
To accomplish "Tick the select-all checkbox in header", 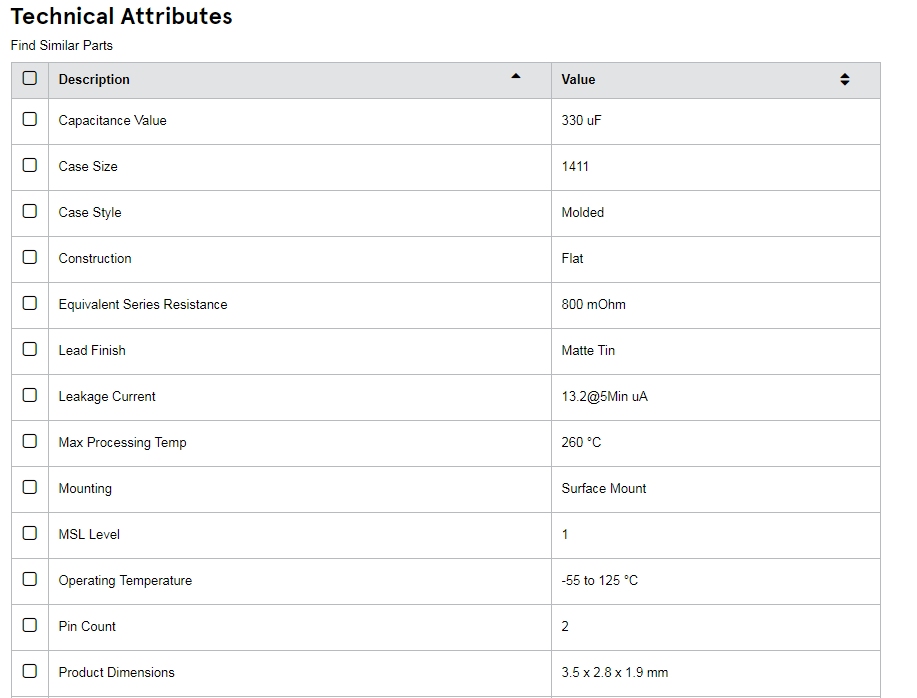I will [x=29, y=78].
